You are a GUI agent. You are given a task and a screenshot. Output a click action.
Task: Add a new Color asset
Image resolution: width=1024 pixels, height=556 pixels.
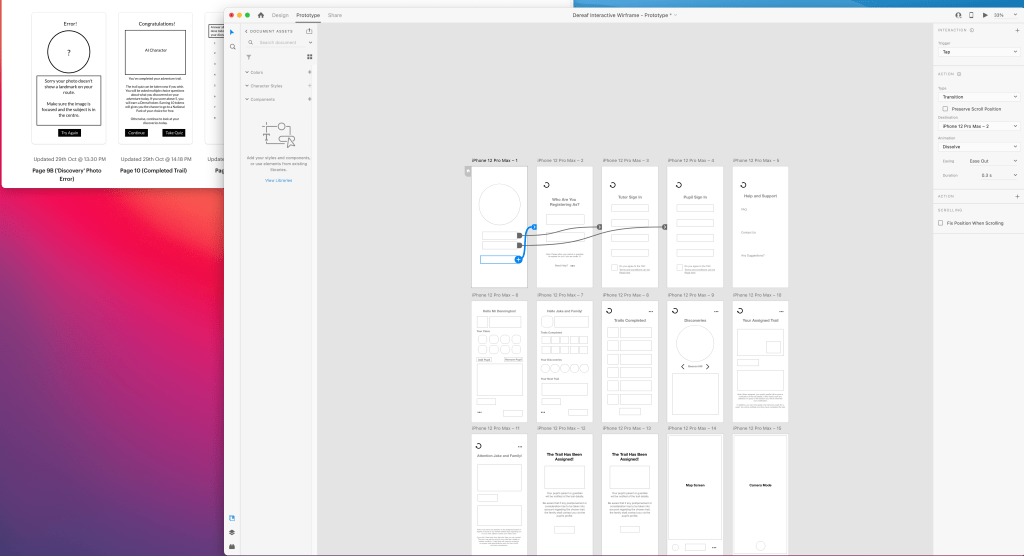(x=309, y=72)
